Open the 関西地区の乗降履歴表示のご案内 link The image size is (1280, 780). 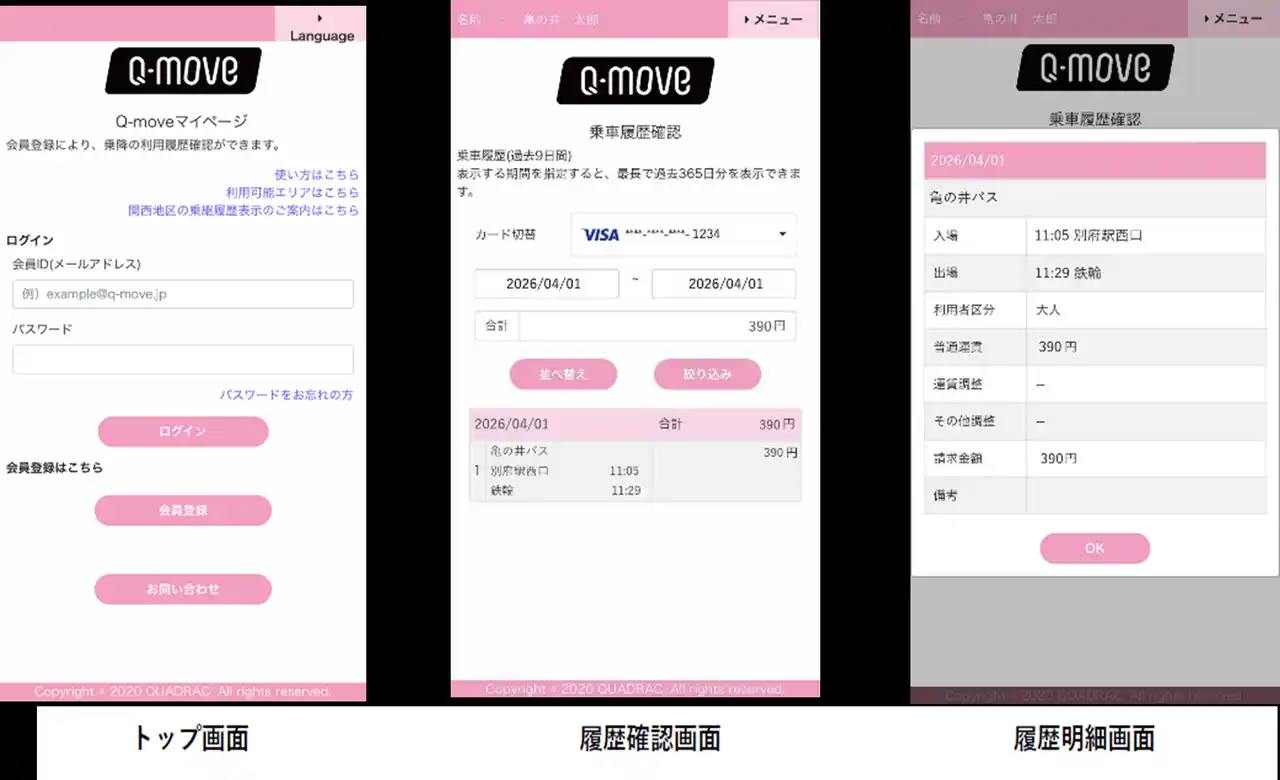tap(243, 211)
